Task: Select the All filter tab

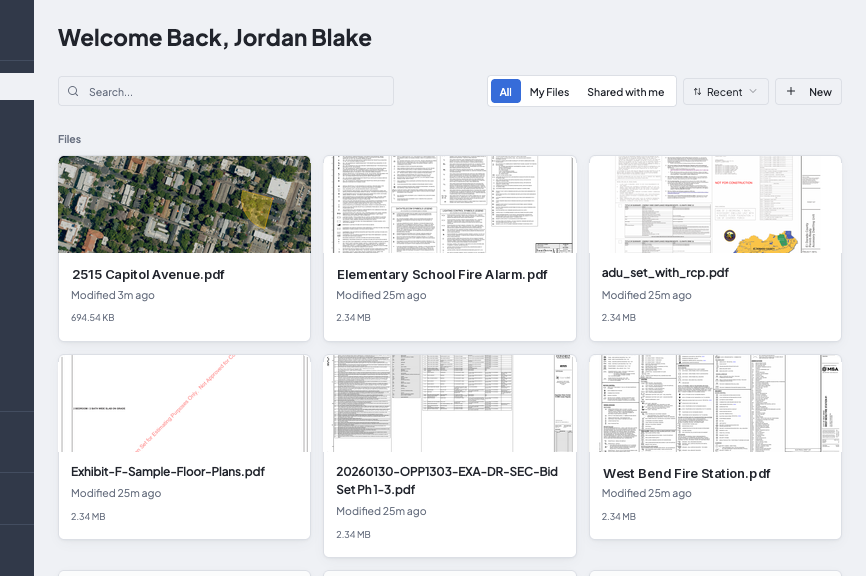Action: 505,92
